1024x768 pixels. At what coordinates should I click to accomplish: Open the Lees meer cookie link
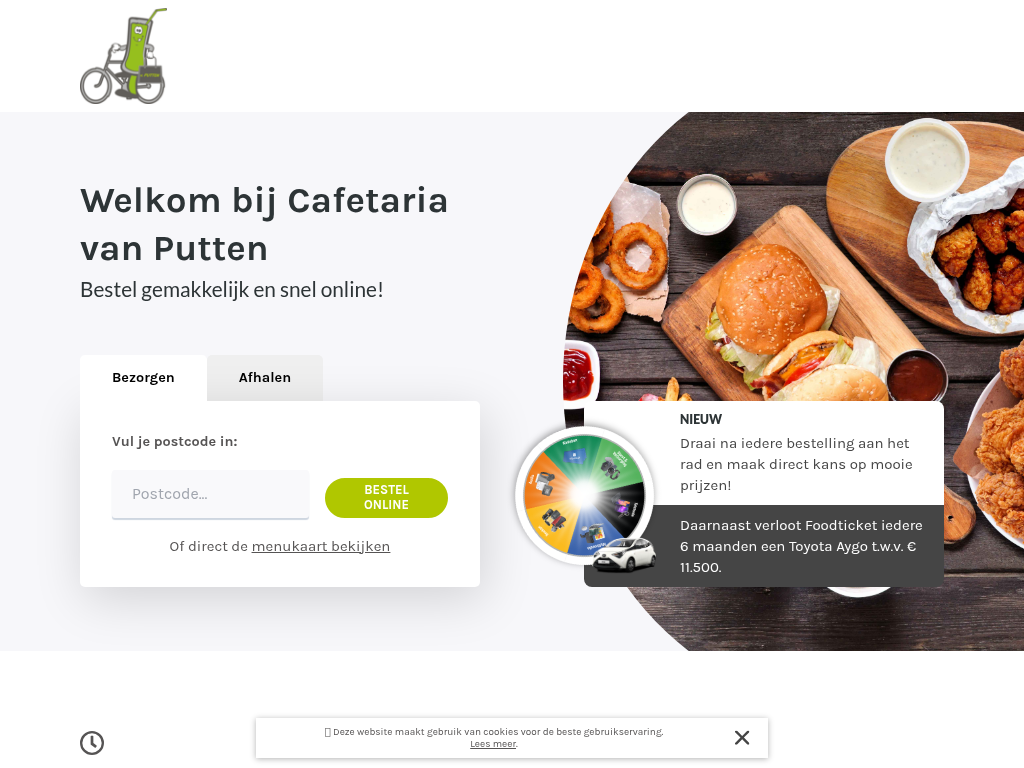click(493, 744)
